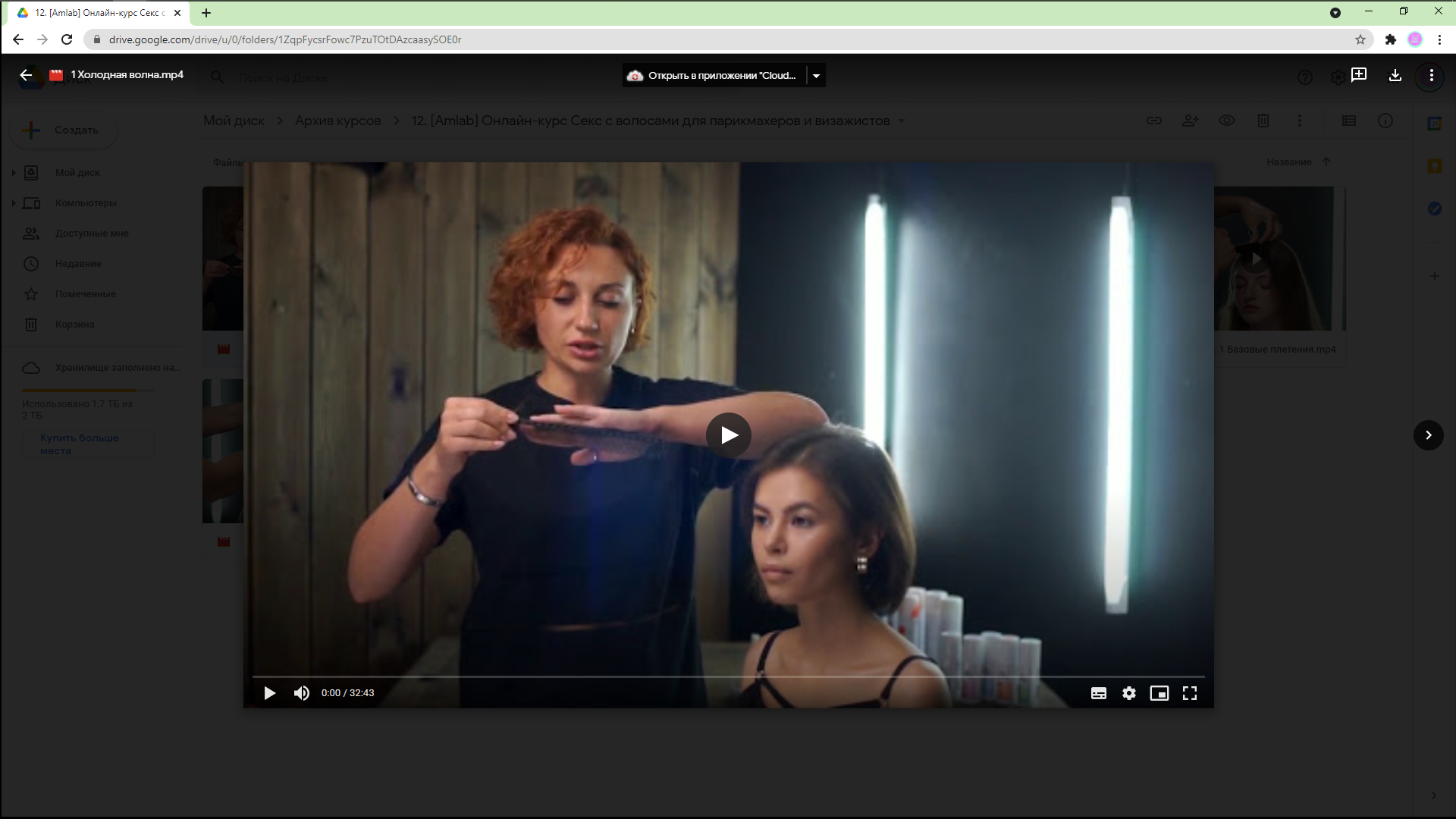Click play icon in video control bar
The width and height of the screenshot is (1456, 819).
tap(269, 693)
